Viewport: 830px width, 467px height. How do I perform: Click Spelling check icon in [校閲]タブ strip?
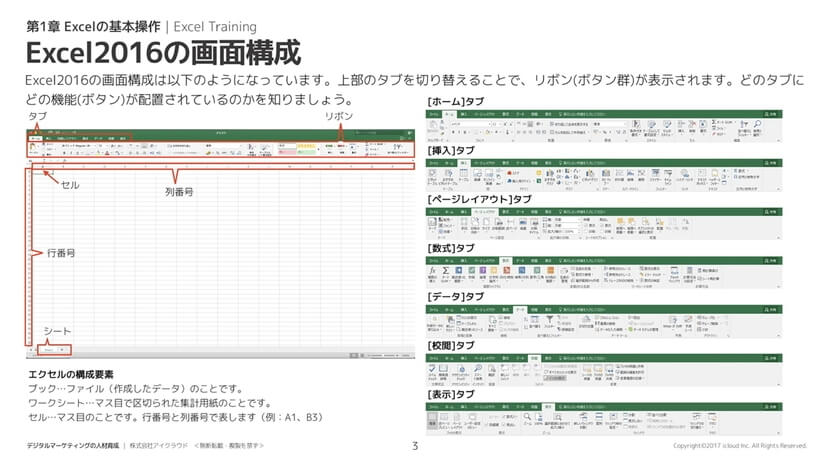click(x=432, y=369)
